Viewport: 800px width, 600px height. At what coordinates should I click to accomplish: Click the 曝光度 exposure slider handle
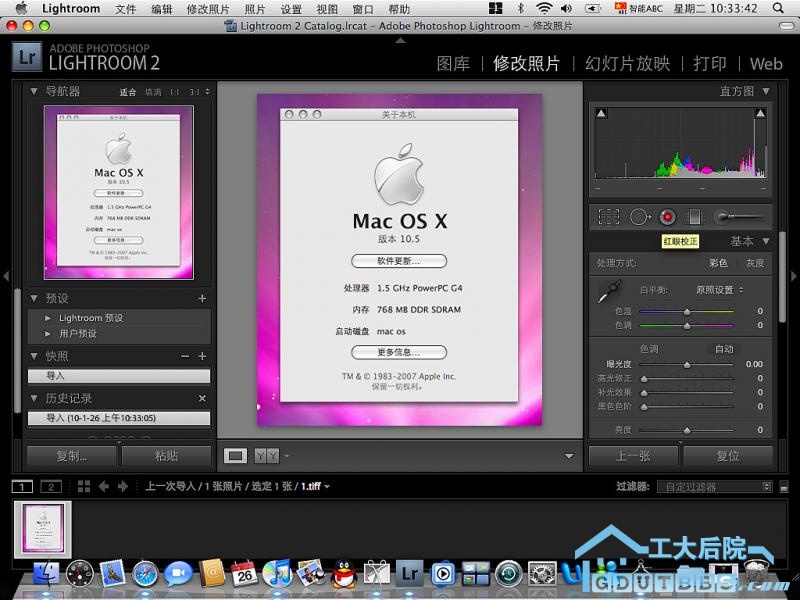tap(687, 365)
